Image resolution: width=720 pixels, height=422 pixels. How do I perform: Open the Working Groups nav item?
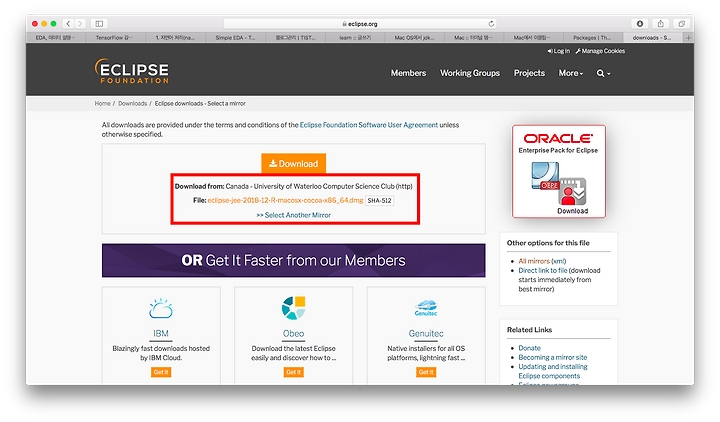pos(470,73)
